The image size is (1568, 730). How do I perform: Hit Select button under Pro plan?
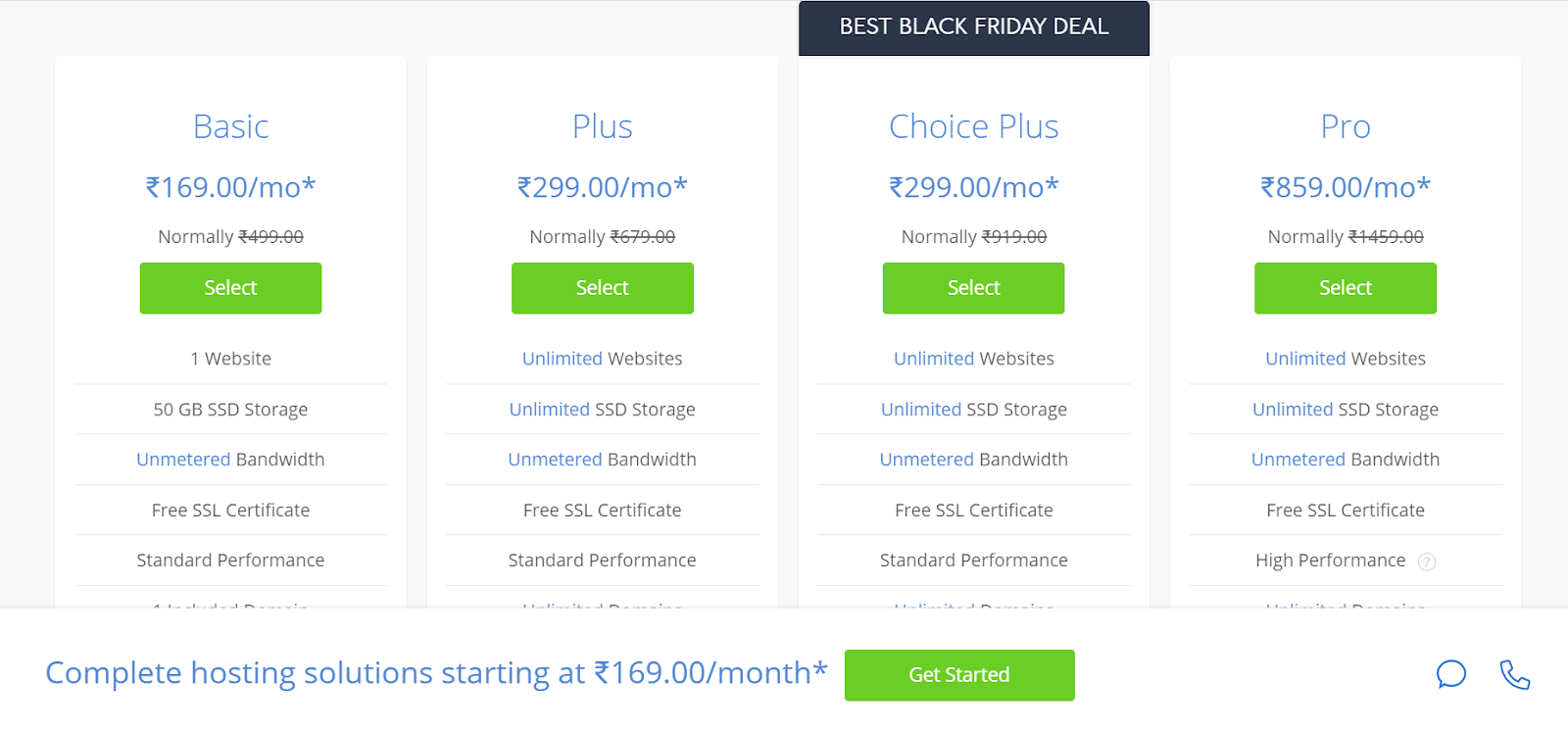(x=1345, y=288)
